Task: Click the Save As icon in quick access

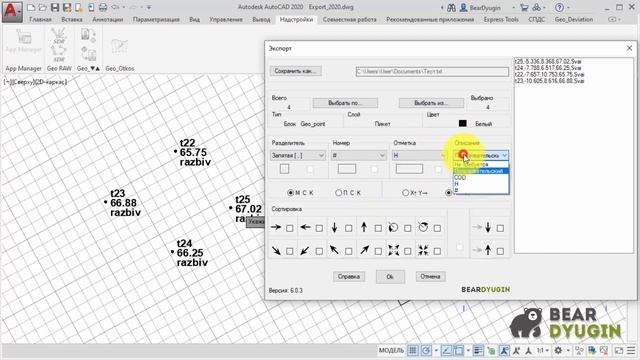Action: pyautogui.click(x=67, y=7)
